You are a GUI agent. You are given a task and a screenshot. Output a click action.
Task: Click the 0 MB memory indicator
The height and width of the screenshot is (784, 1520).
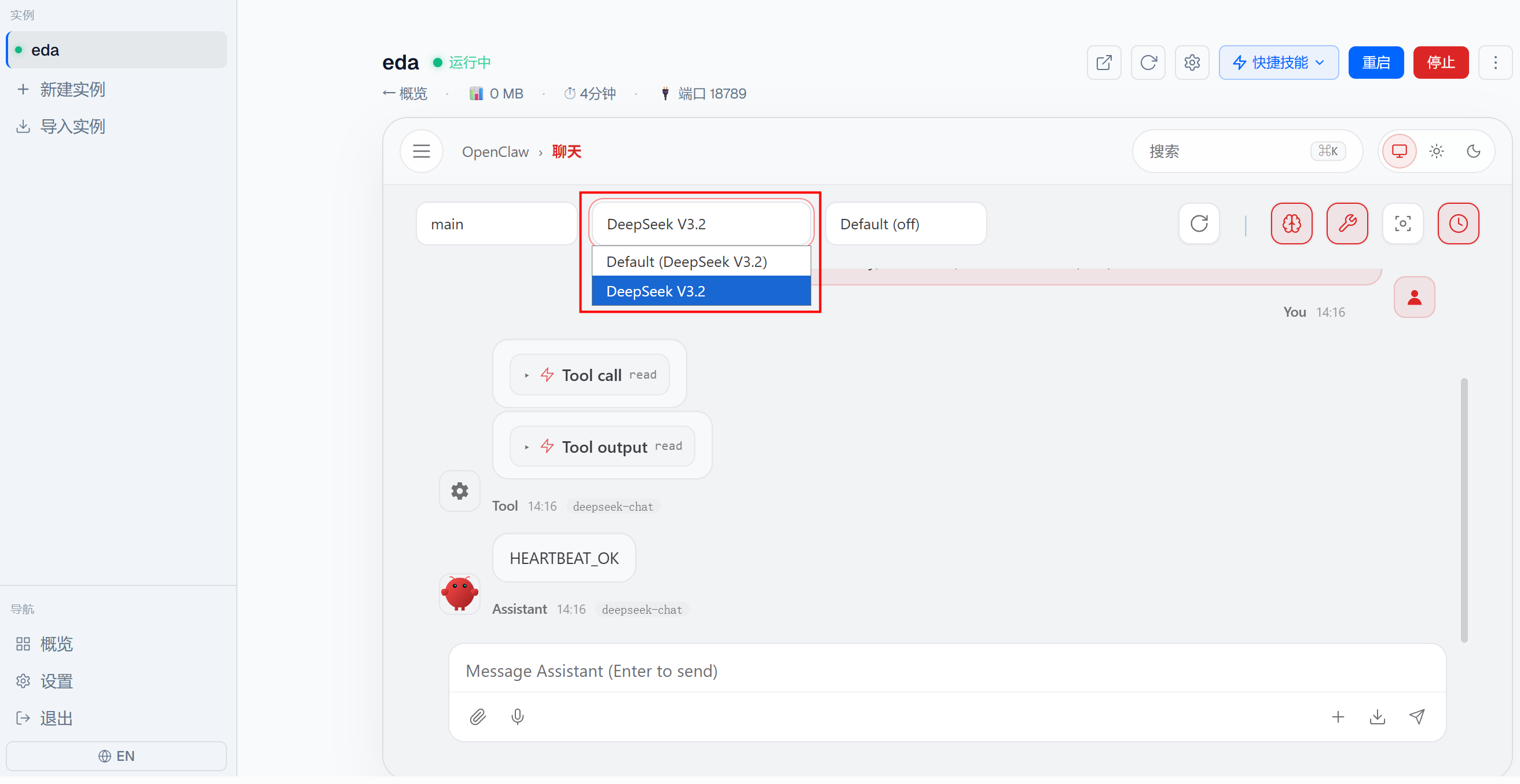click(x=497, y=94)
